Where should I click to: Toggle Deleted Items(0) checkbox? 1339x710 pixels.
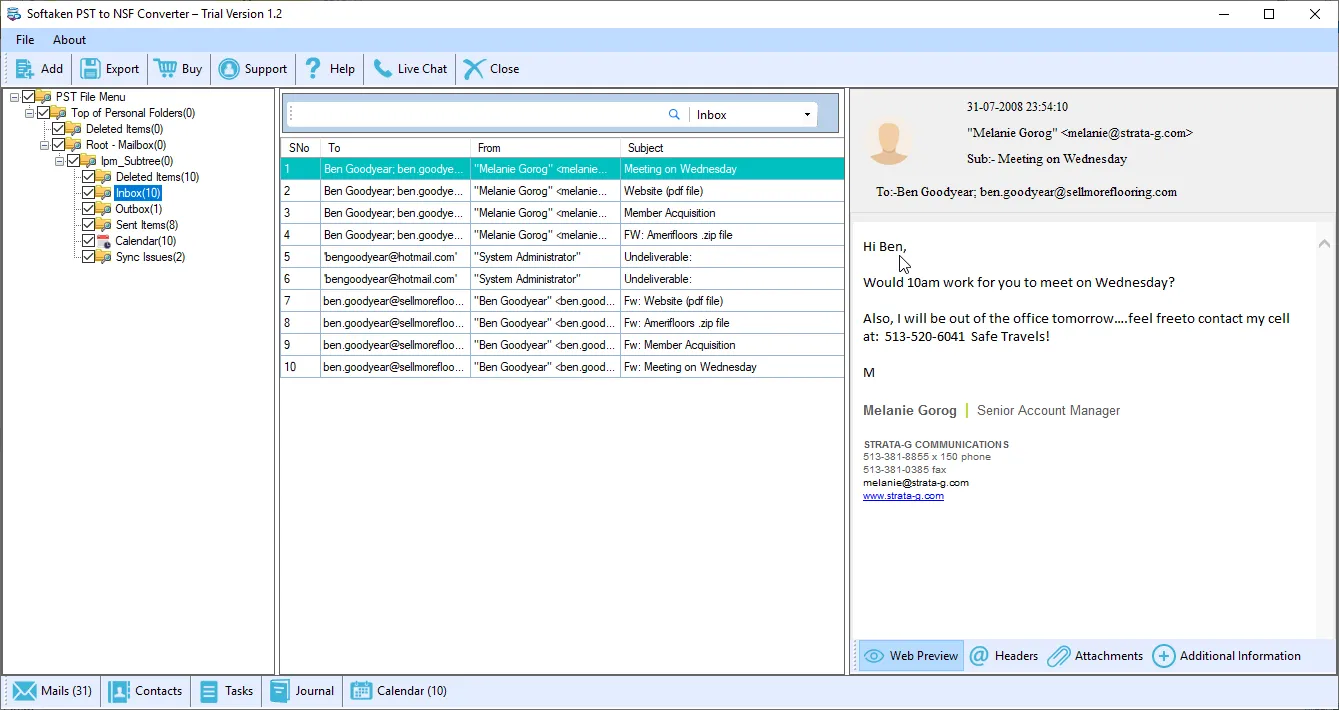(58, 129)
